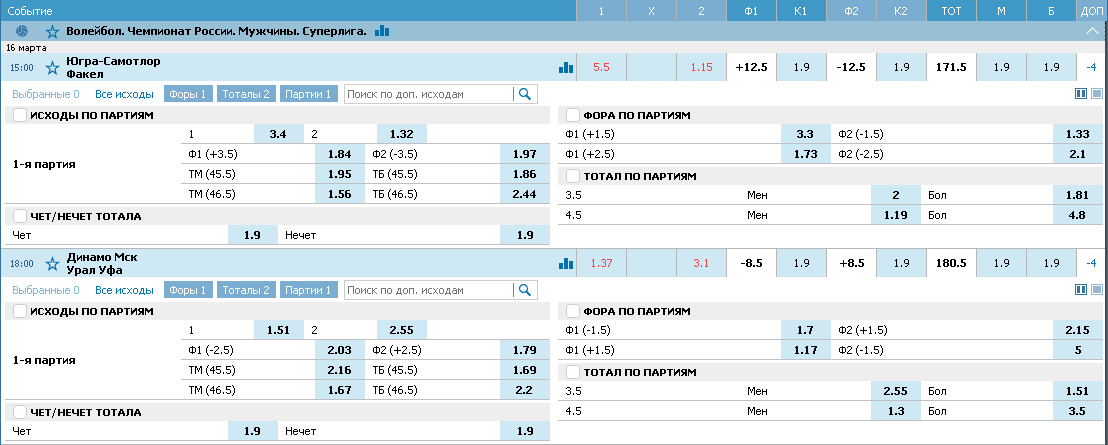Check ФОРА ПО ПАРТИЯМ box for Югра-Самотлор
The width and height of the screenshot is (1108, 445).
coord(573,115)
